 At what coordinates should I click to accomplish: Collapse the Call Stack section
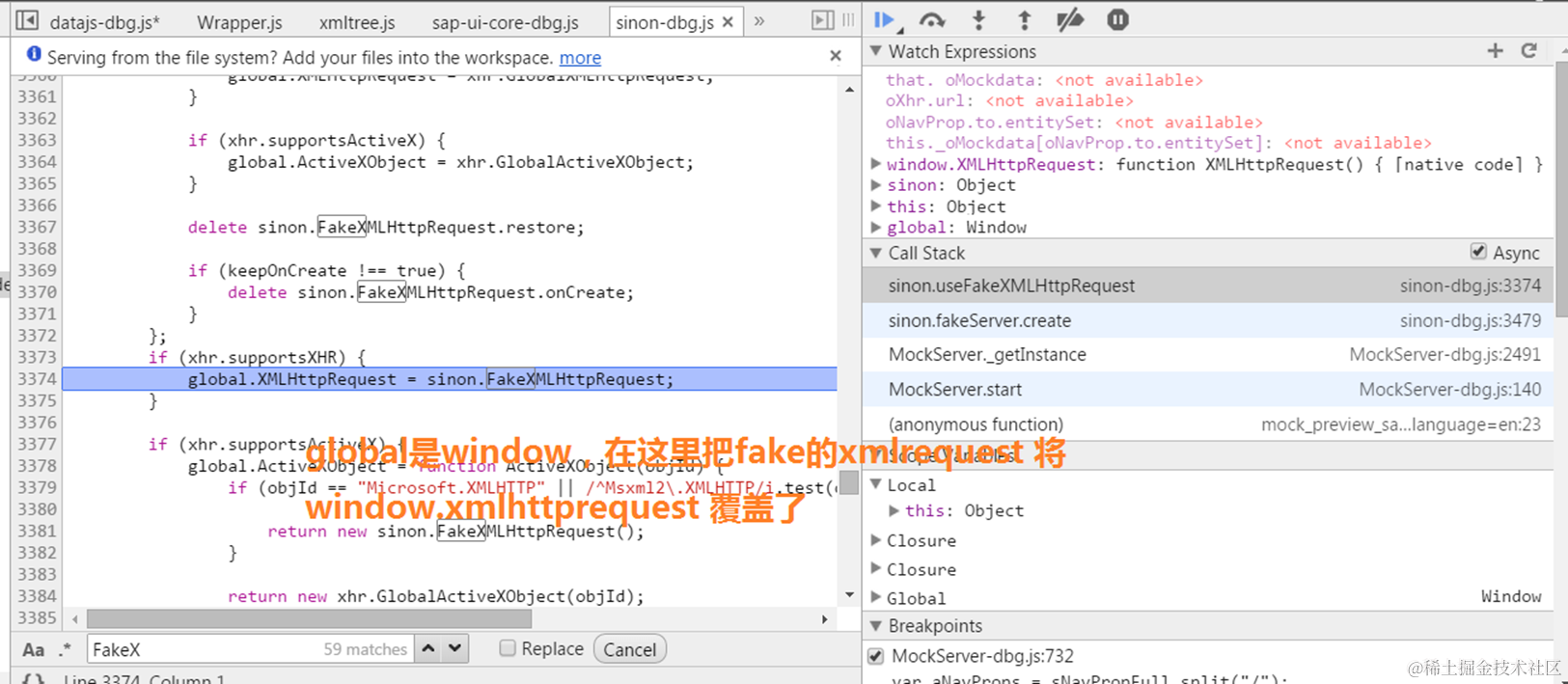pos(876,253)
